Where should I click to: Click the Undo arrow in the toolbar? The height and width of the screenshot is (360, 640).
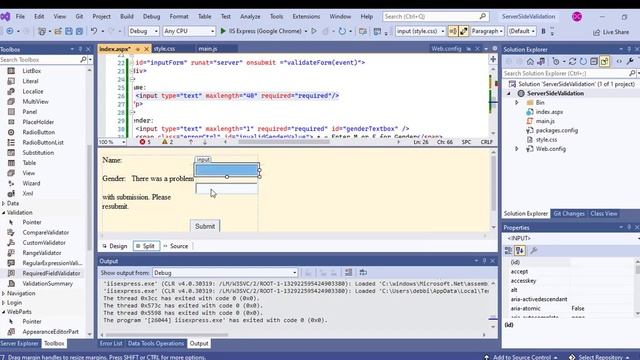94,31
